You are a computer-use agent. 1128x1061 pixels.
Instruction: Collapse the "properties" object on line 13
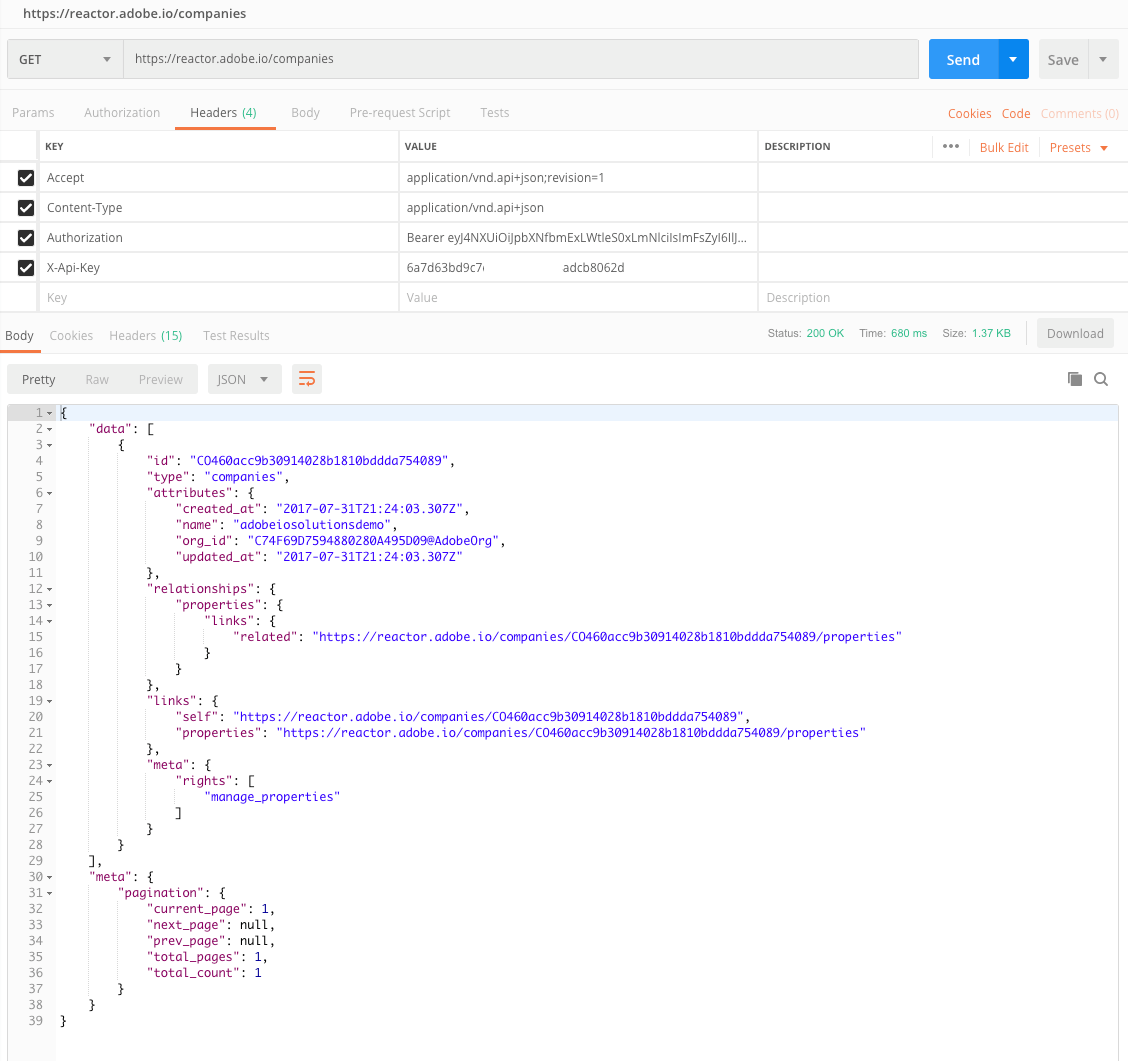(50, 606)
